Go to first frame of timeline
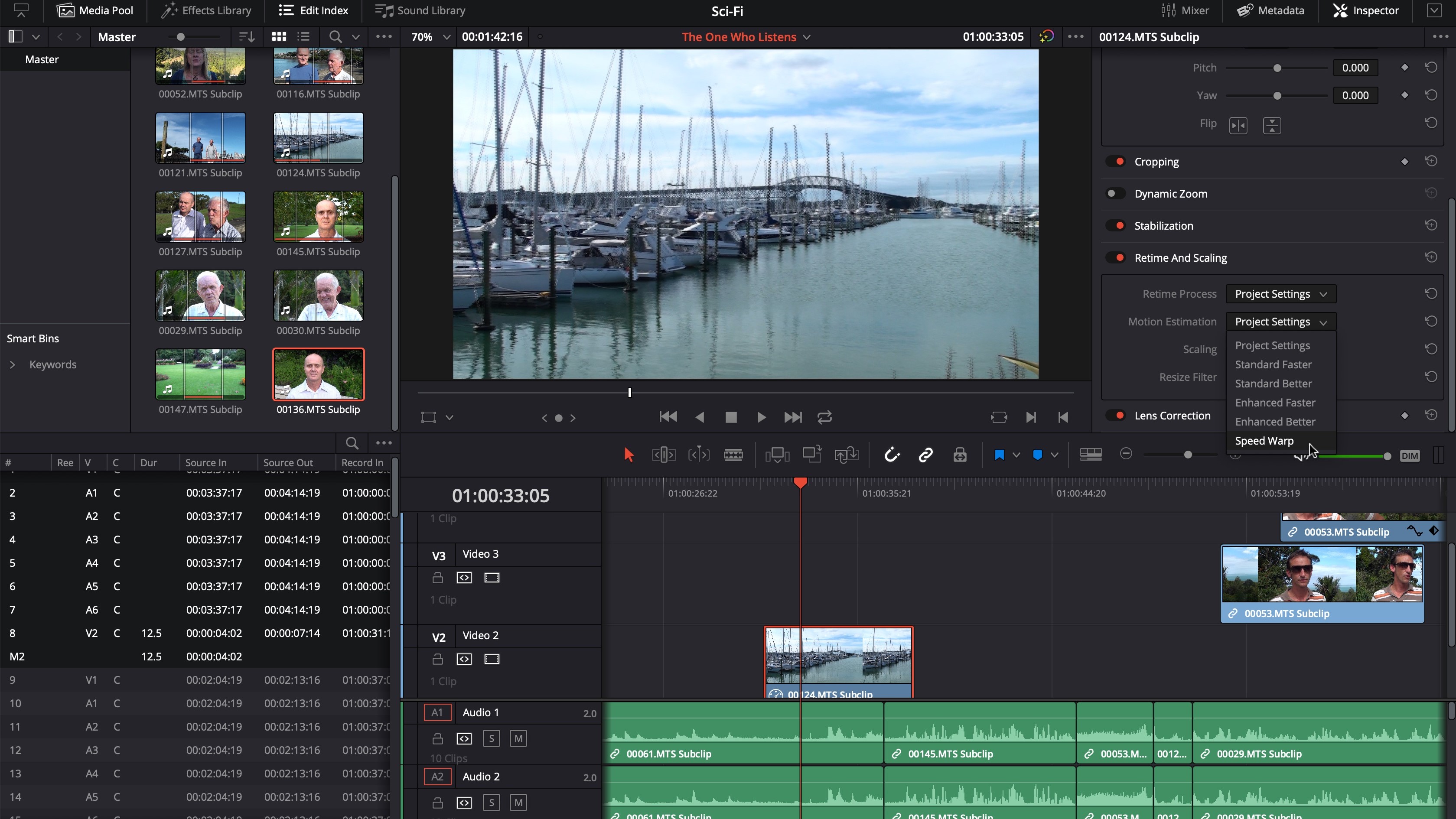The height and width of the screenshot is (819, 1456). coord(668,417)
